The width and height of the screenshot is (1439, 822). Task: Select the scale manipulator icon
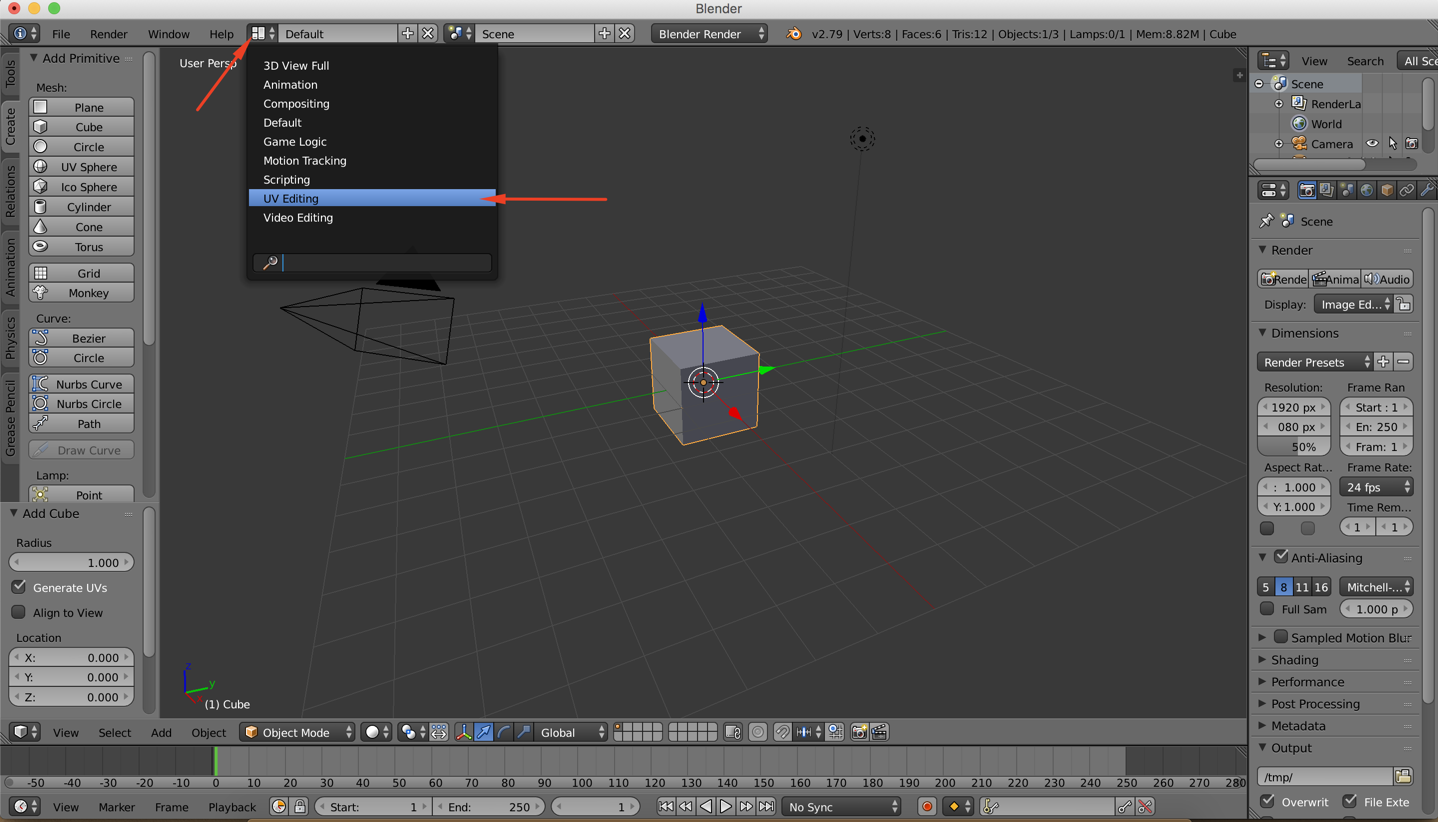click(x=524, y=732)
